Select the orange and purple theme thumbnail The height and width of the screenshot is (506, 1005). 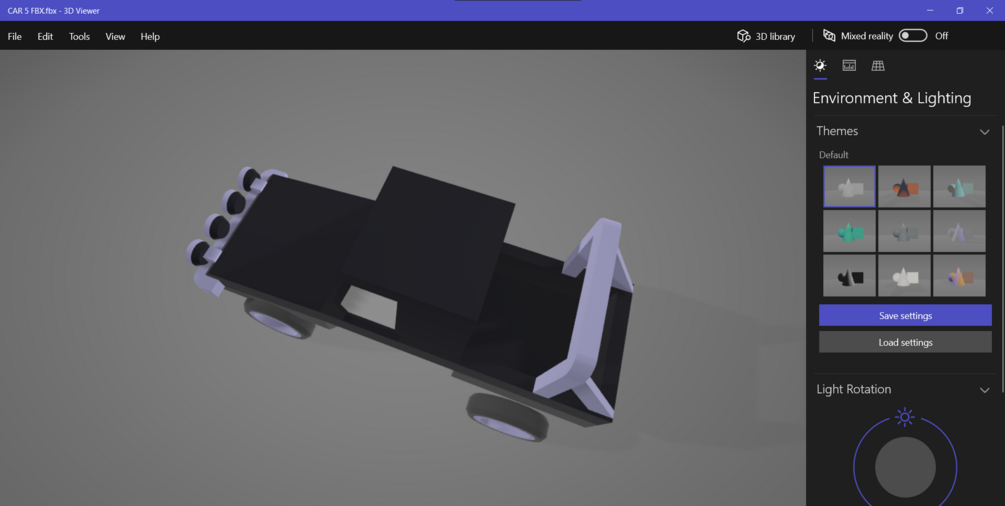[959, 276]
